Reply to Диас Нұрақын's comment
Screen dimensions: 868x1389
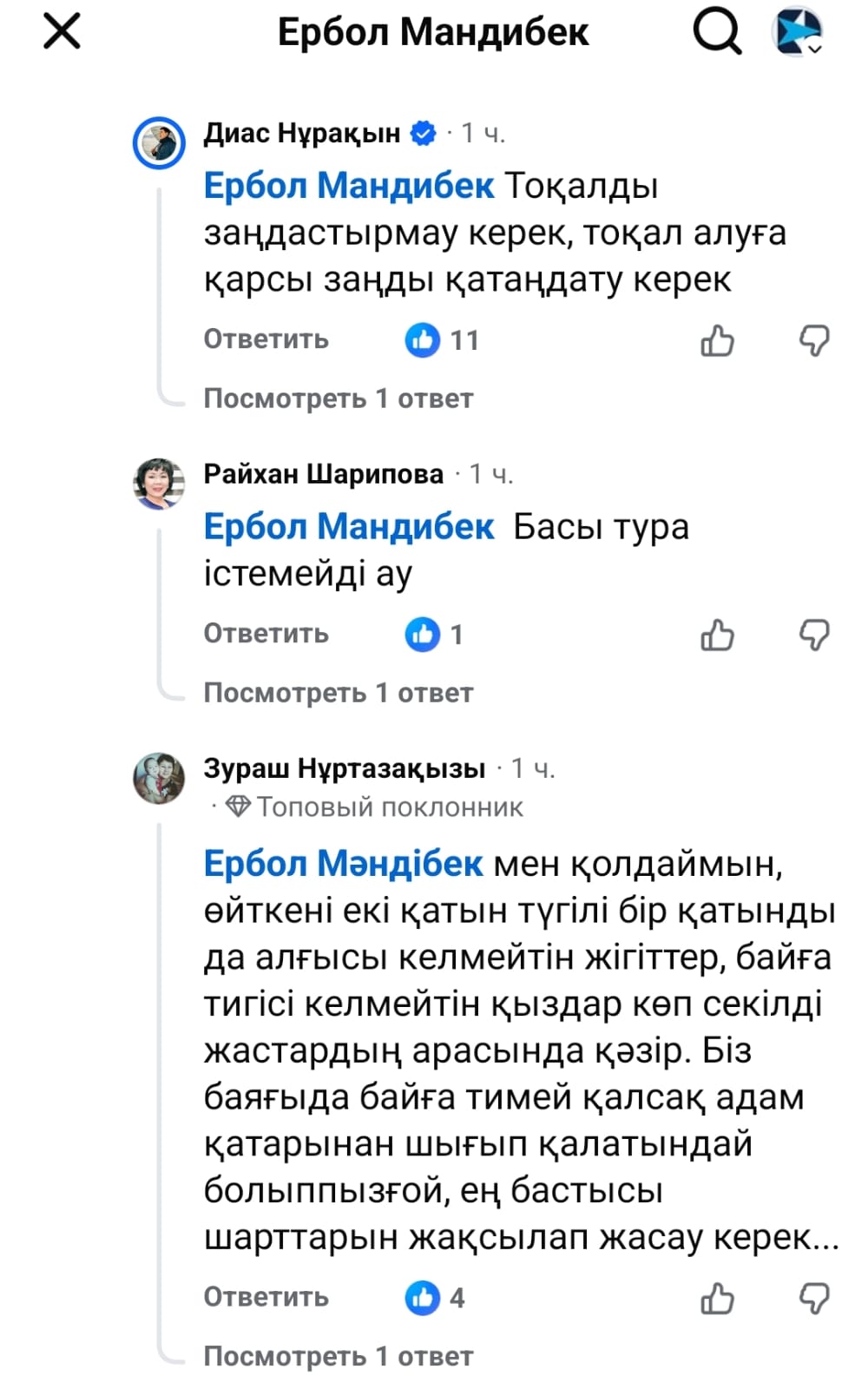[x=266, y=339]
